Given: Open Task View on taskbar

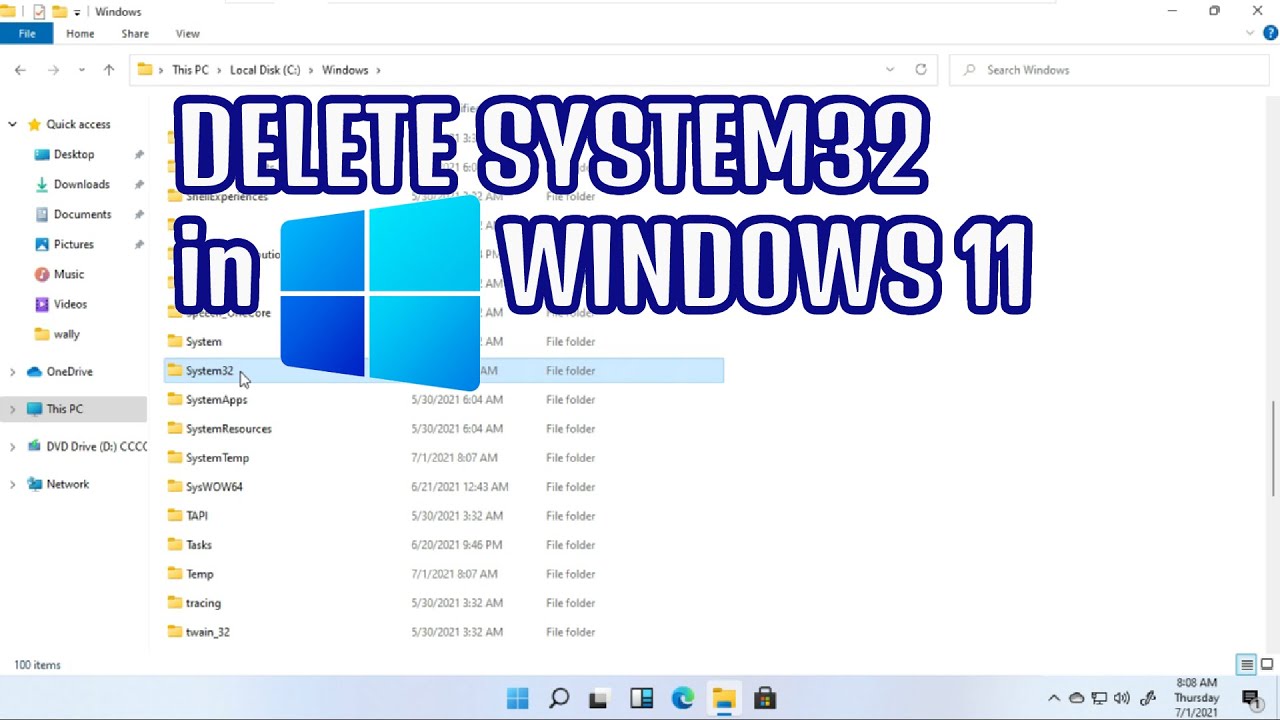Looking at the screenshot, I should coord(600,698).
